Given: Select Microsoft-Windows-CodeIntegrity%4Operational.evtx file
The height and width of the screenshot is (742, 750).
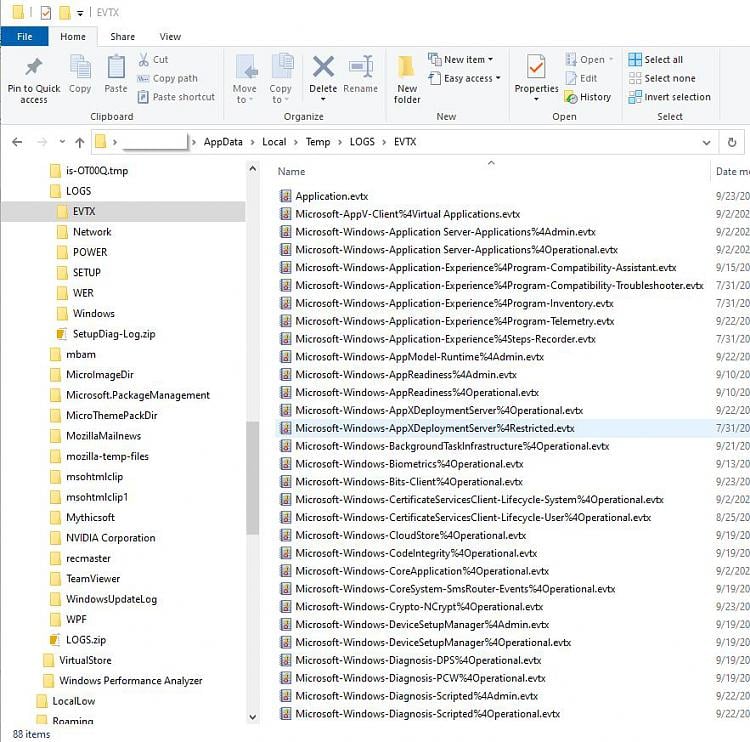Looking at the screenshot, I should (416, 553).
